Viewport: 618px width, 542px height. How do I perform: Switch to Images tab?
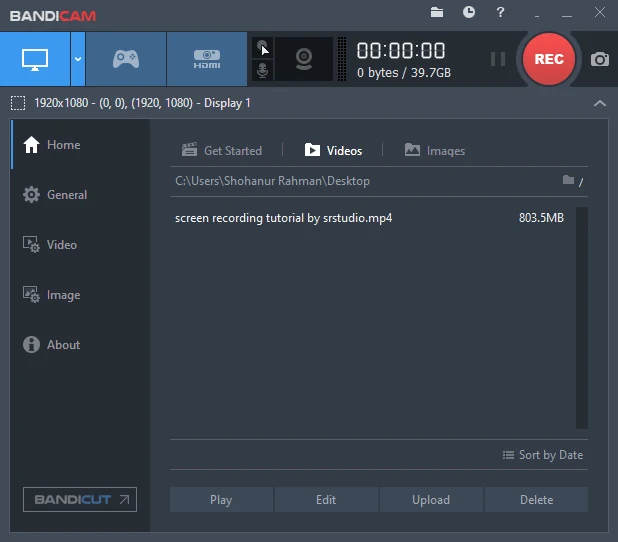(435, 151)
